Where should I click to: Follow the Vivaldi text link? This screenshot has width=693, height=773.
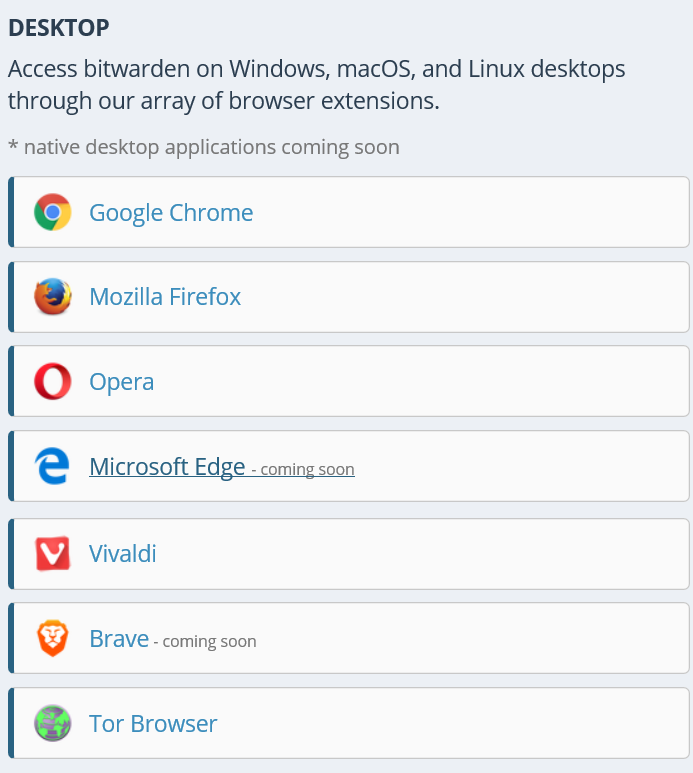(123, 554)
